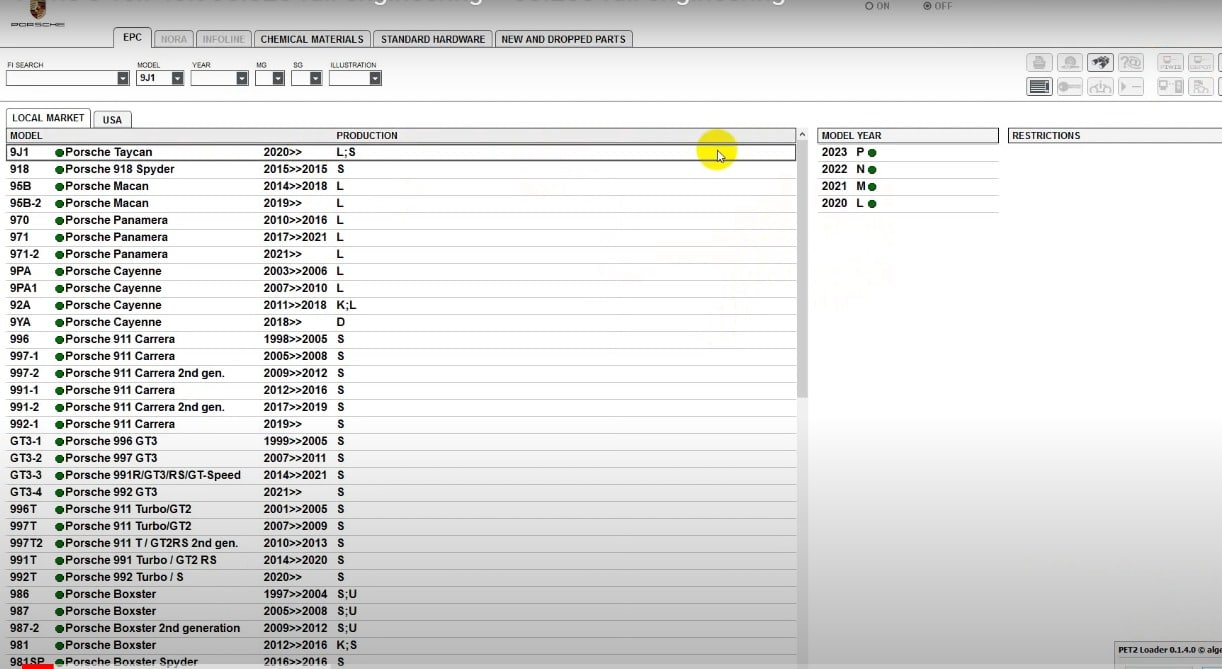Click the MODEL YEAR column header
Screen dimensions: 1222x669
[x=908, y=135]
